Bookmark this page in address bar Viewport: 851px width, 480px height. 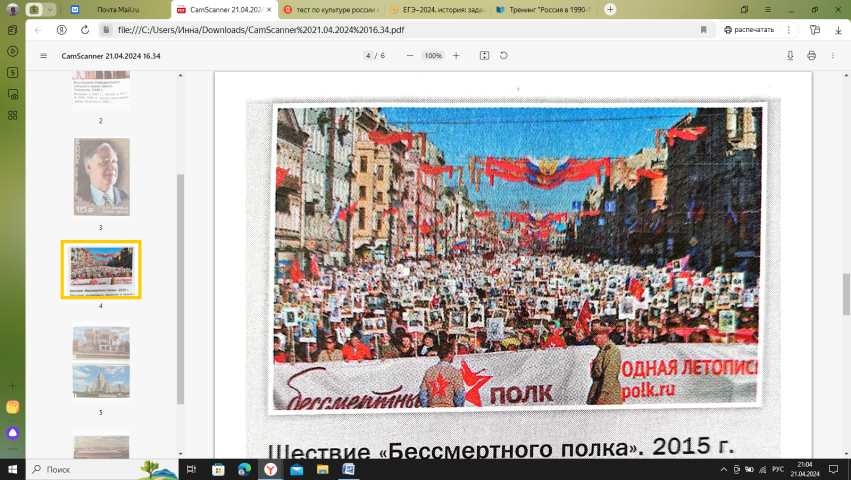[x=703, y=30]
